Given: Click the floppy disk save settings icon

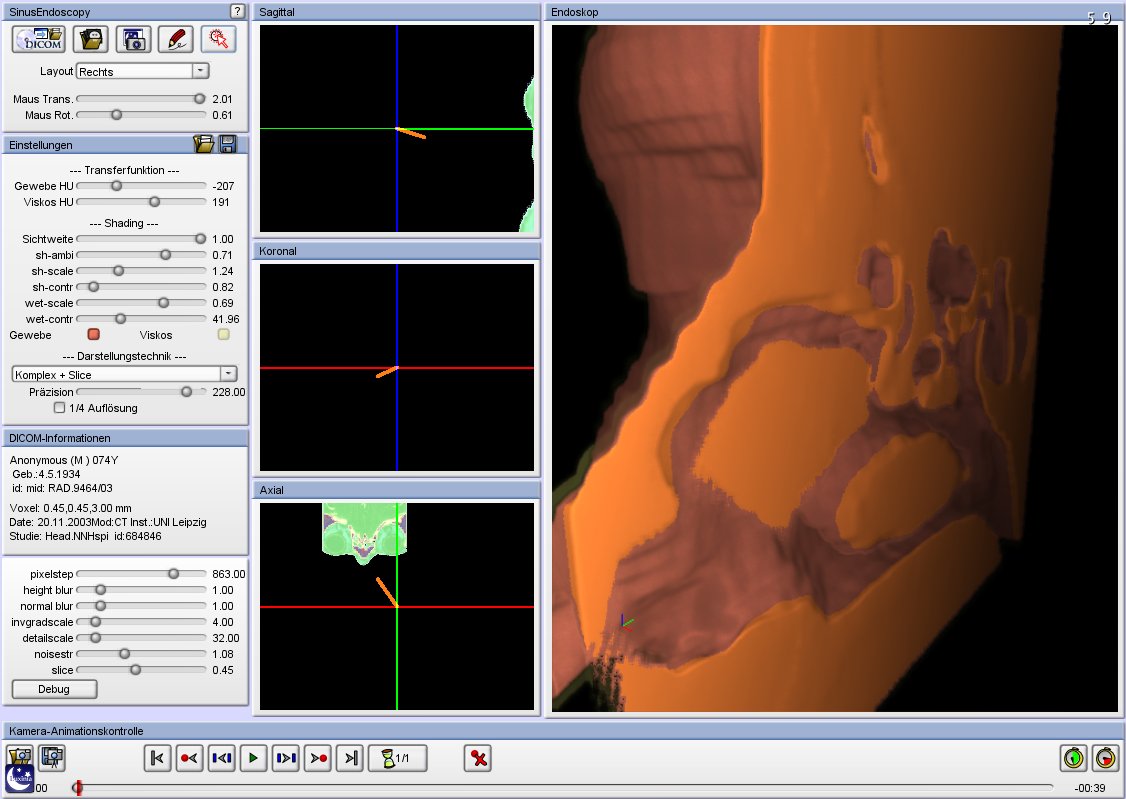Looking at the screenshot, I should click(227, 144).
